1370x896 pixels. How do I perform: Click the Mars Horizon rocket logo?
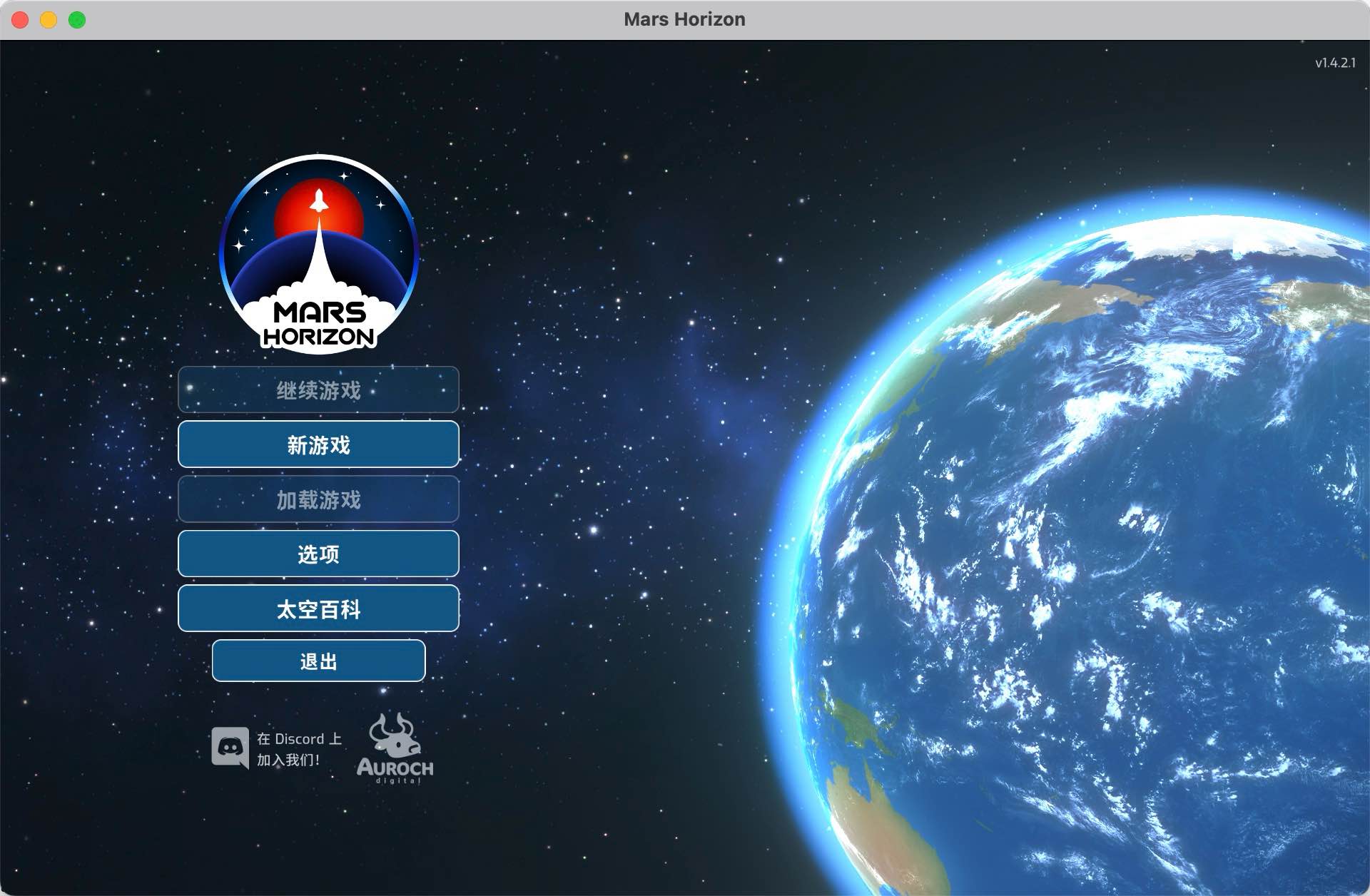(x=318, y=253)
